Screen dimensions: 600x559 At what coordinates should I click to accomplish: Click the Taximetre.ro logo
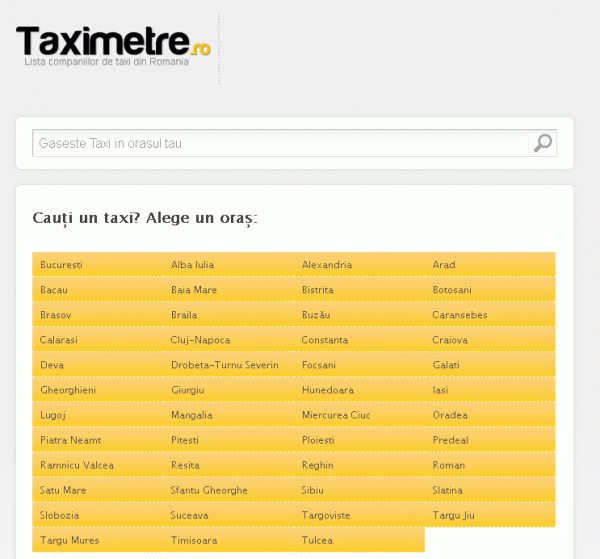(113, 43)
